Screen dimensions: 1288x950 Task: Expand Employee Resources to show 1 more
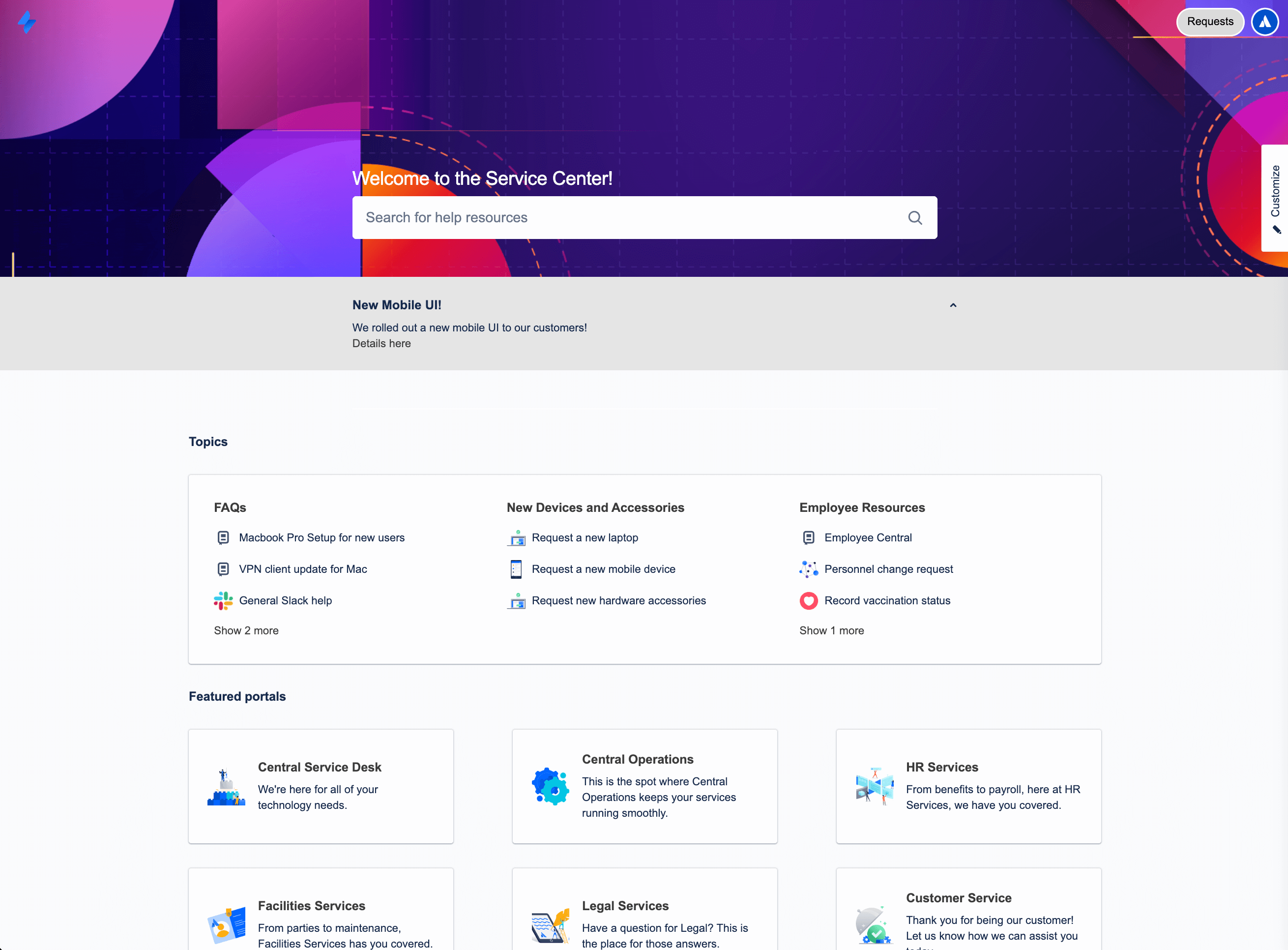tap(831, 630)
